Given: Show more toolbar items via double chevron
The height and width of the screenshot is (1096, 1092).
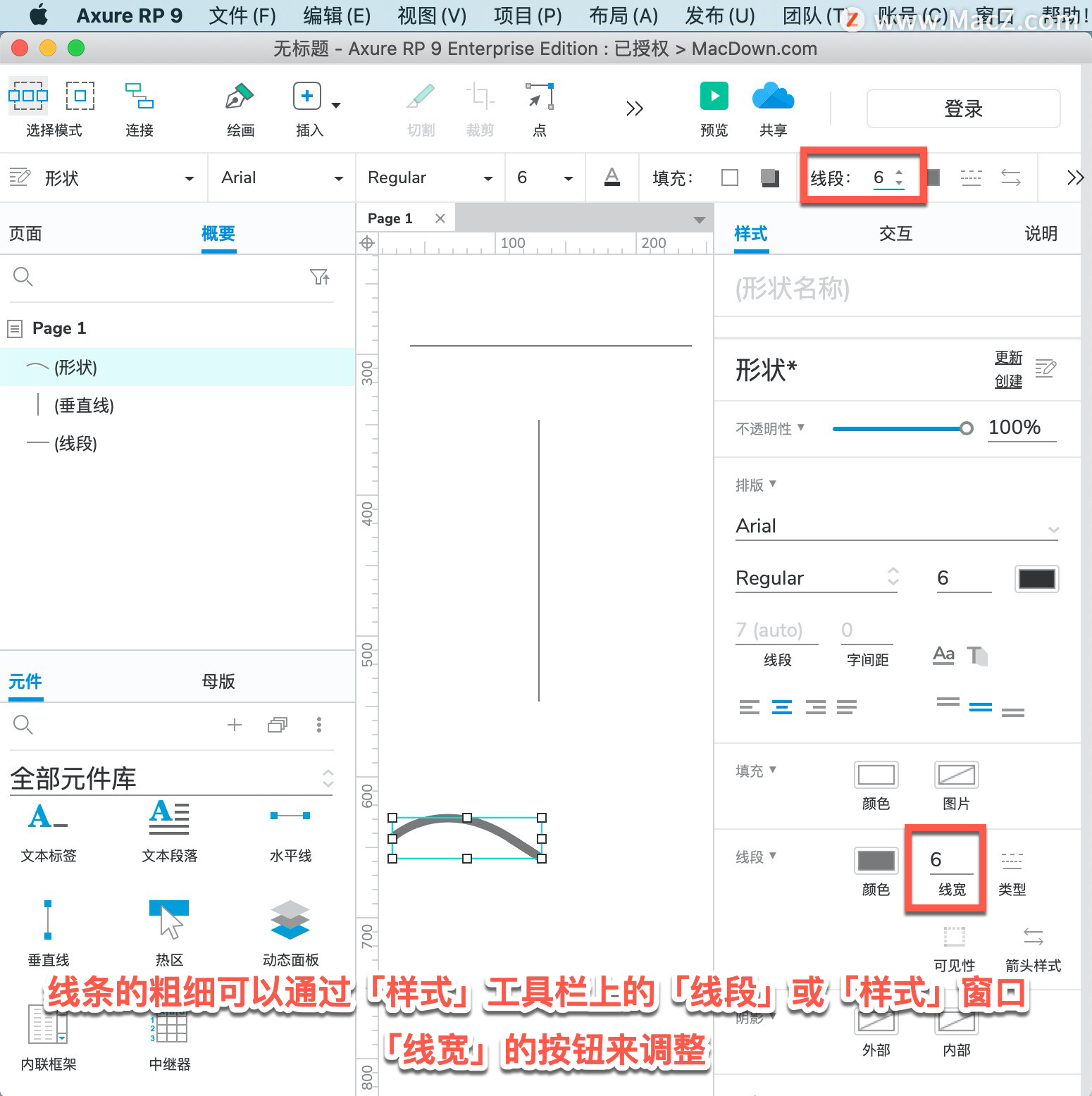Looking at the screenshot, I should pos(635,108).
